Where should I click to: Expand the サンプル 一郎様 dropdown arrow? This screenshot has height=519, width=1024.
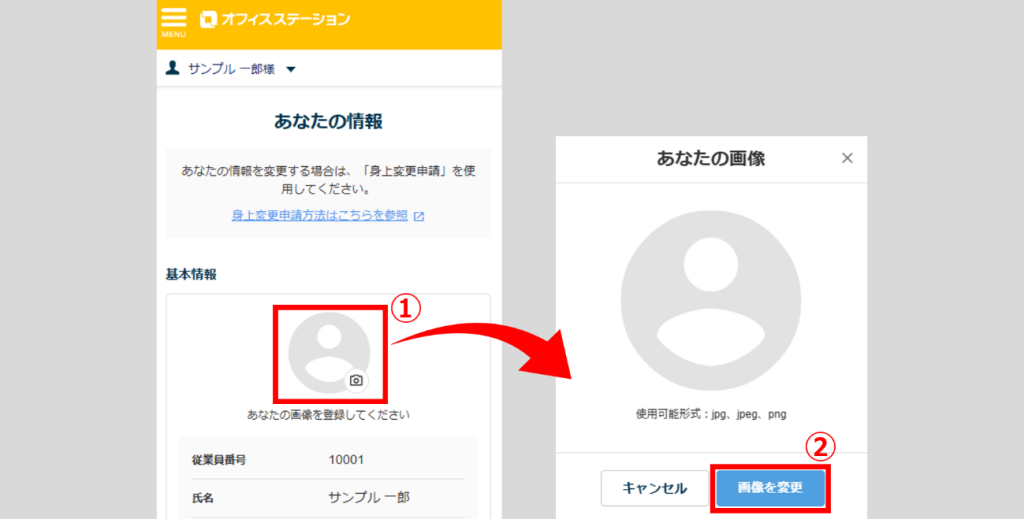pyautogui.click(x=291, y=69)
